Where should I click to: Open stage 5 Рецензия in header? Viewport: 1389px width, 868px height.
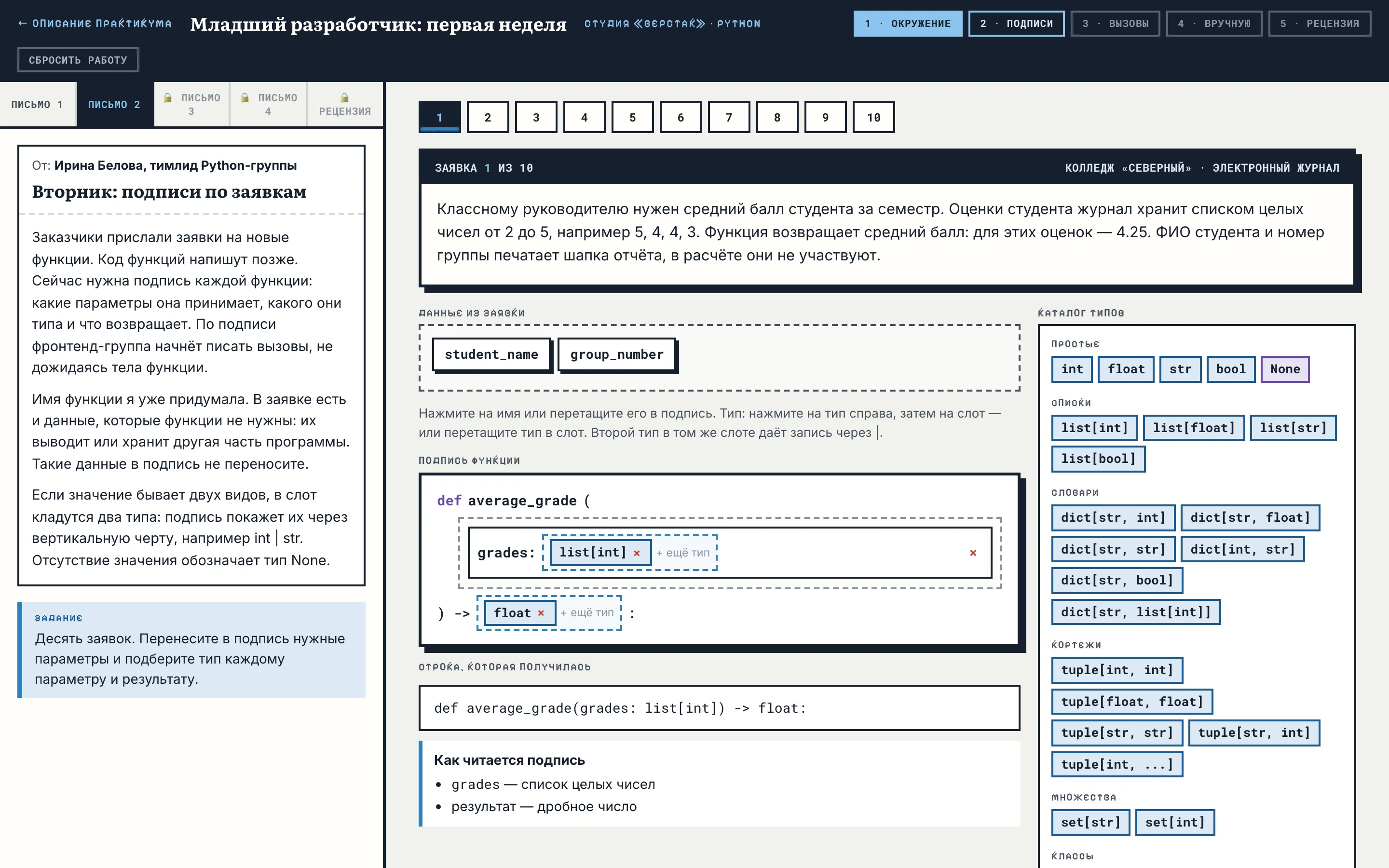point(1320,24)
